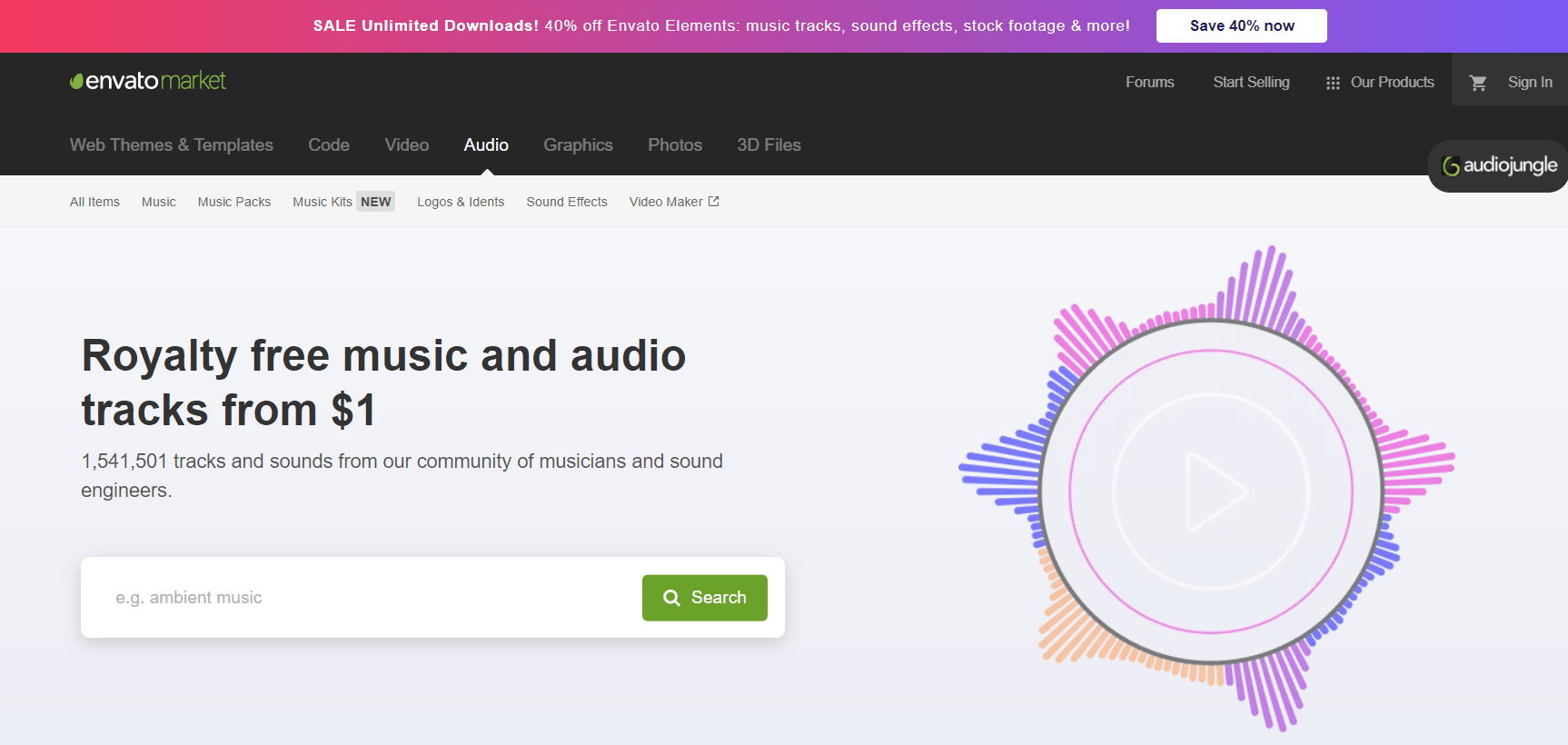Screen dimensions: 1568x745
Task: Open Sound Effects subcategory
Action: click(x=567, y=202)
